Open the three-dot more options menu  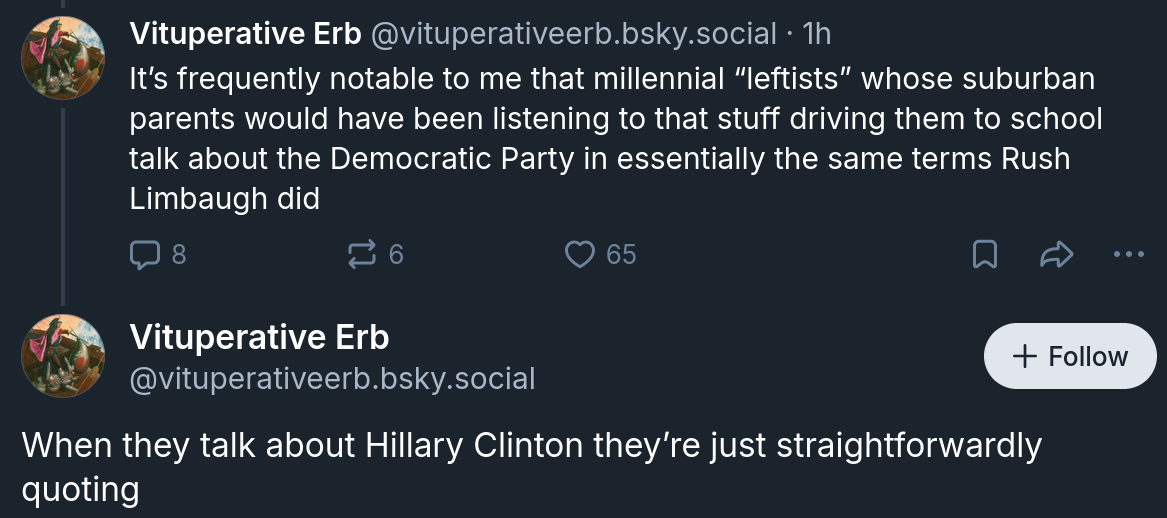[x=1128, y=255]
